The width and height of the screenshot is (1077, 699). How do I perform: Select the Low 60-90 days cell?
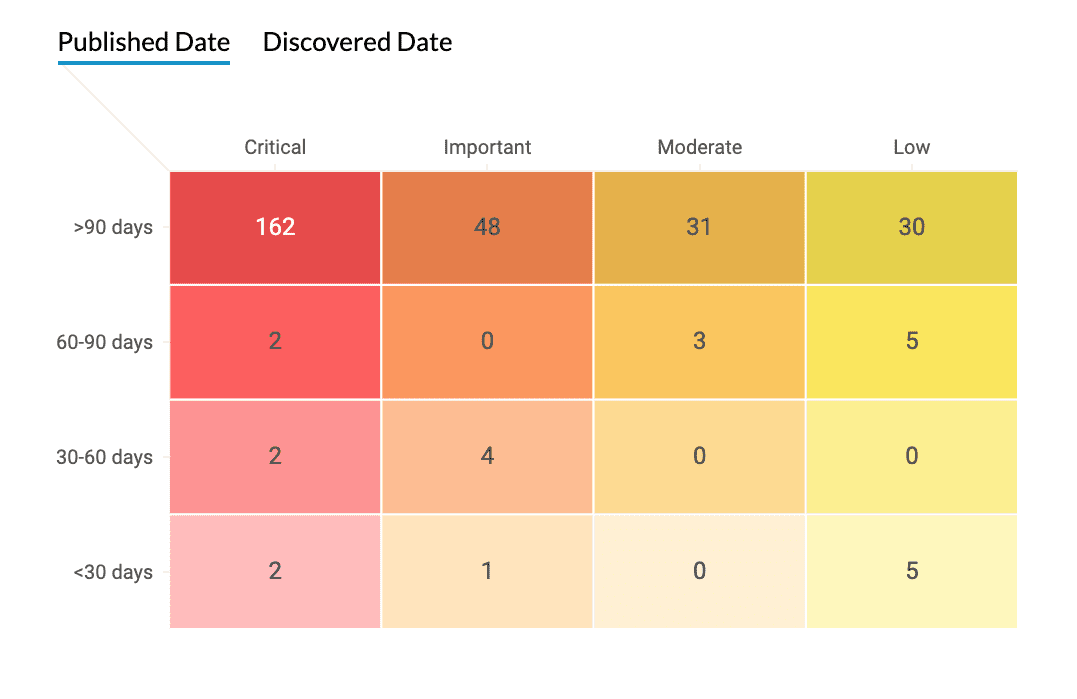911,342
